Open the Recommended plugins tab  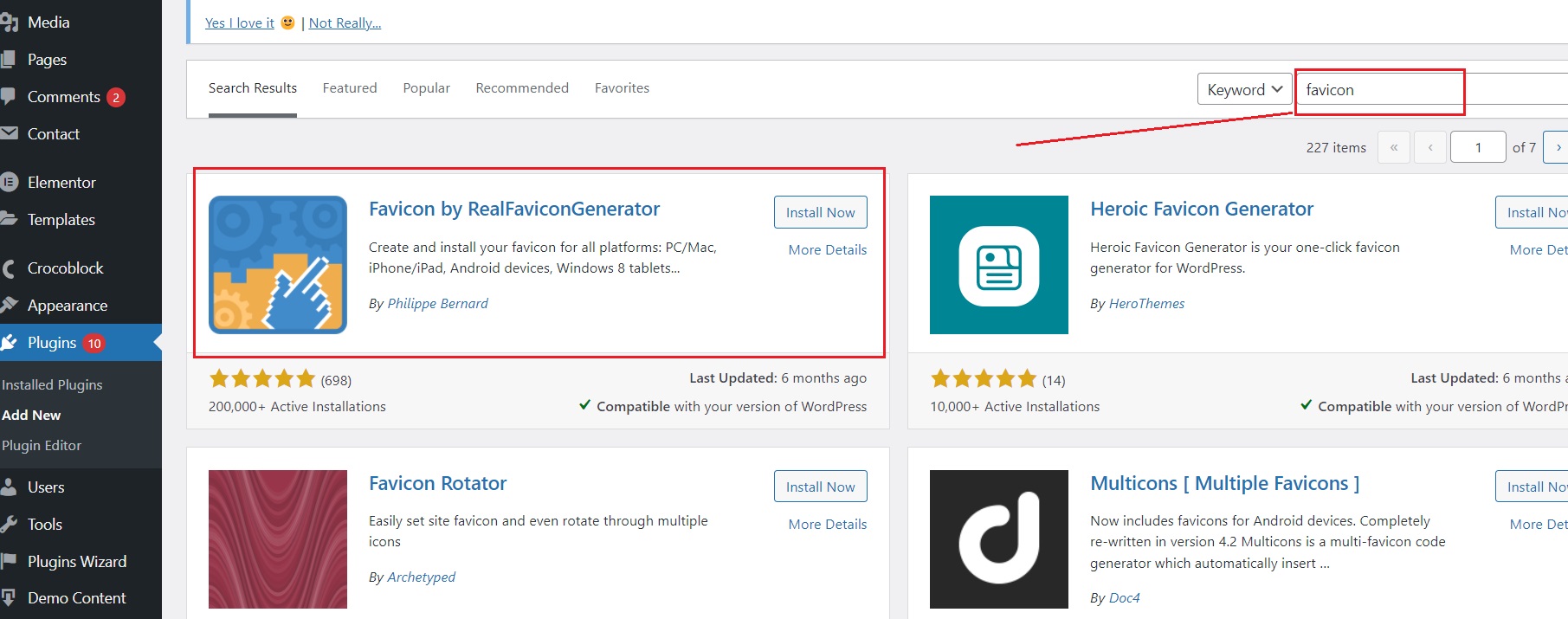coord(522,88)
